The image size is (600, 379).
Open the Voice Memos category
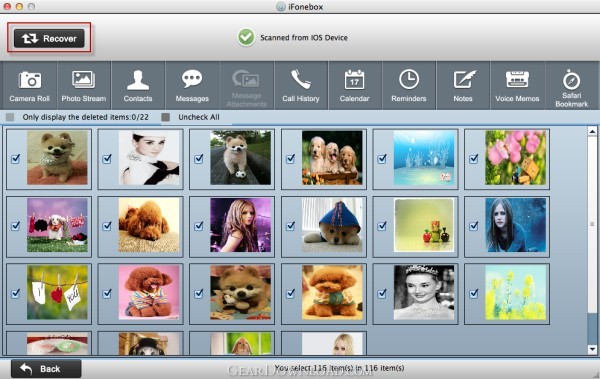tap(517, 86)
